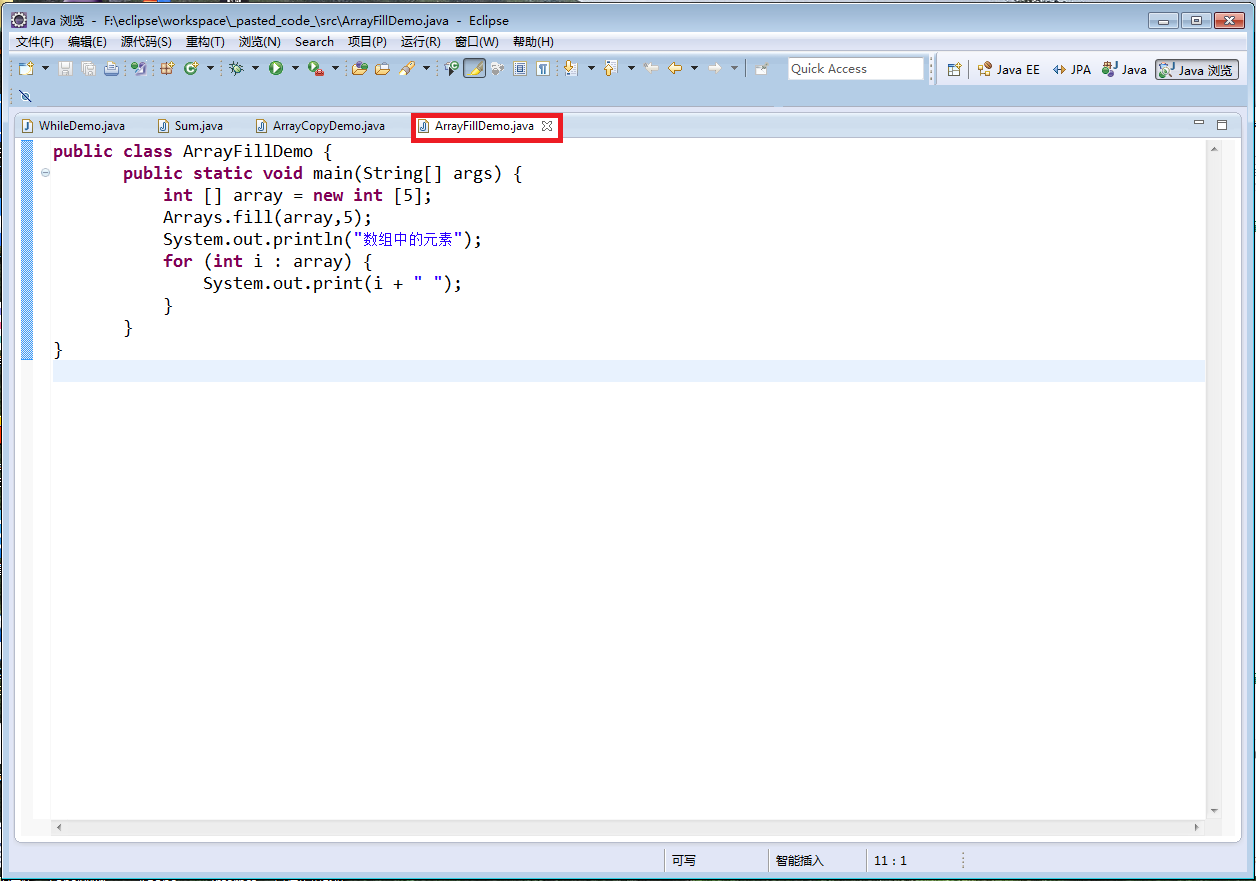Screen dimensions: 1256x881
Task: Expand the Debug button dropdown arrow
Action: tap(255, 68)
